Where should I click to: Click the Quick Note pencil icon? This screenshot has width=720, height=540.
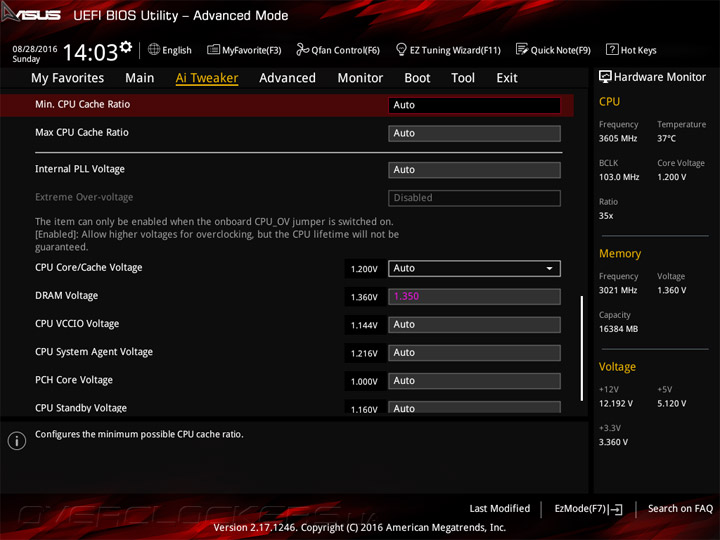[522, 49]
